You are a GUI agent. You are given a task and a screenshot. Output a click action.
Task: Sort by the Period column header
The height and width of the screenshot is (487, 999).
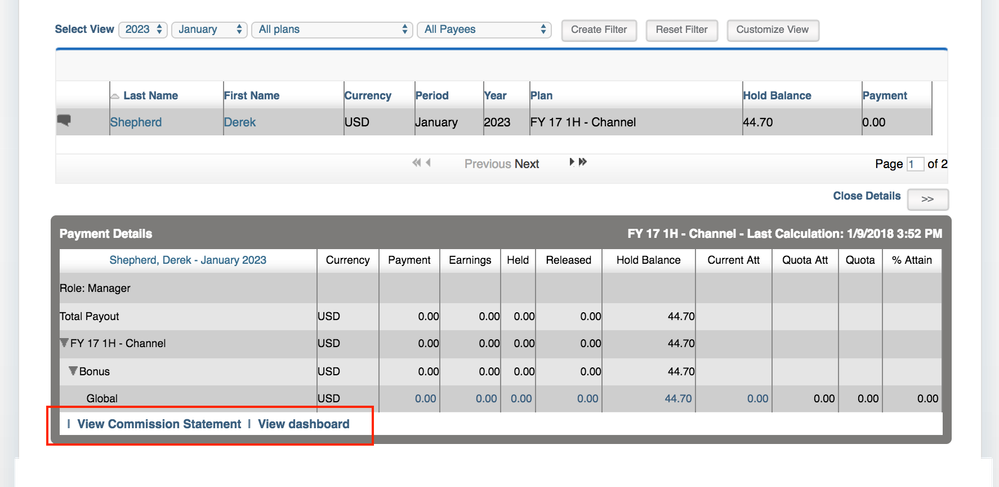coord(432,96)
